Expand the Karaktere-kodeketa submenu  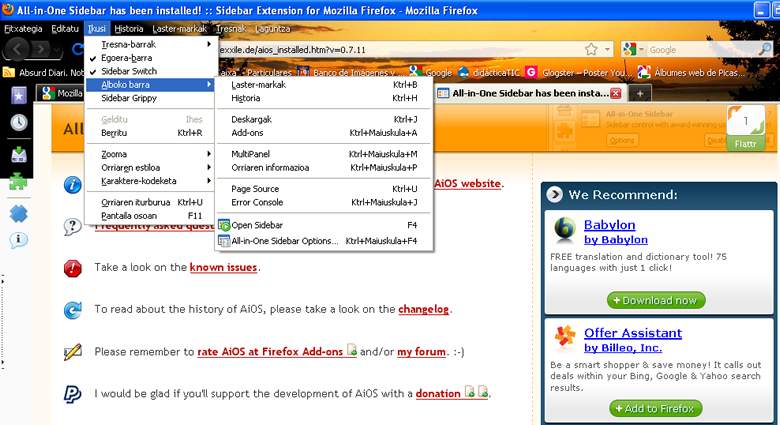[x=152, y=181]
